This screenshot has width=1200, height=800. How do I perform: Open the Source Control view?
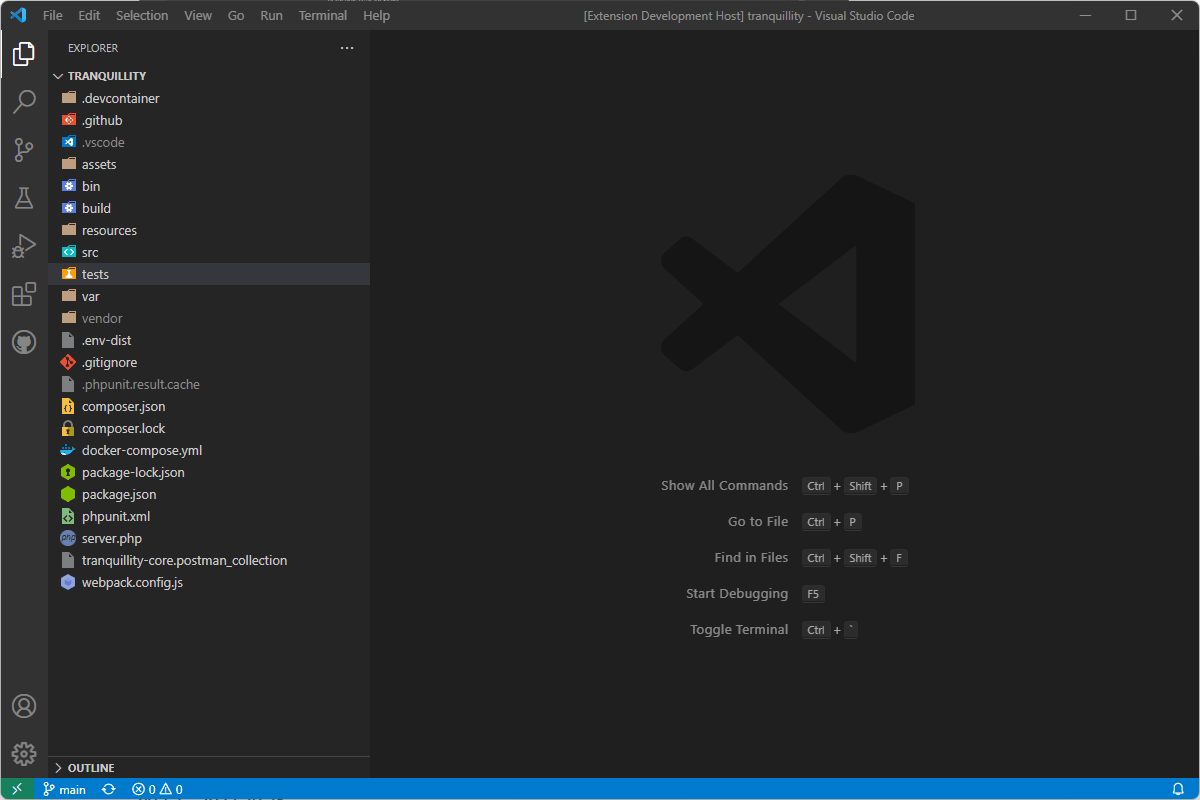coord(24,150)
